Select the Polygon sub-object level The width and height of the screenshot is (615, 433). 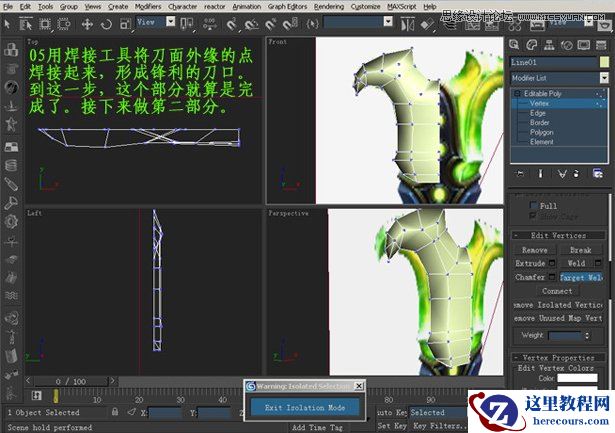coord(541,132)
